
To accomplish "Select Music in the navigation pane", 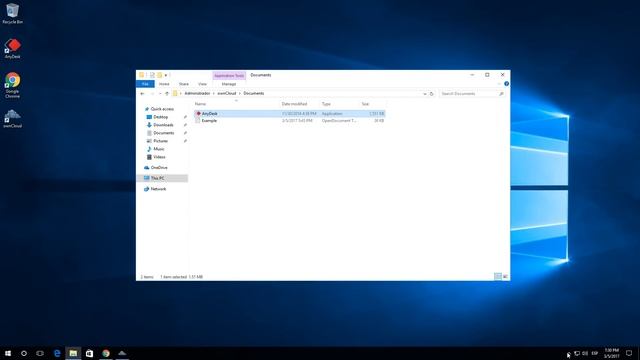I will (x=159, y=149).
